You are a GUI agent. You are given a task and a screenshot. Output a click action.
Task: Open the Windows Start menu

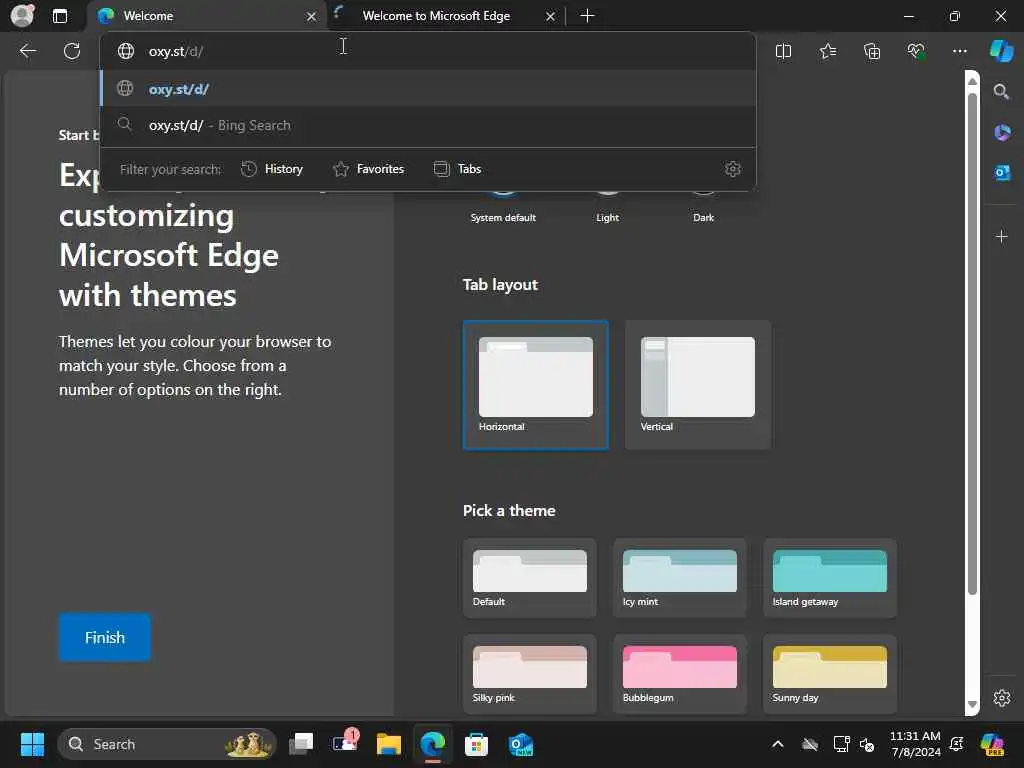32,744
